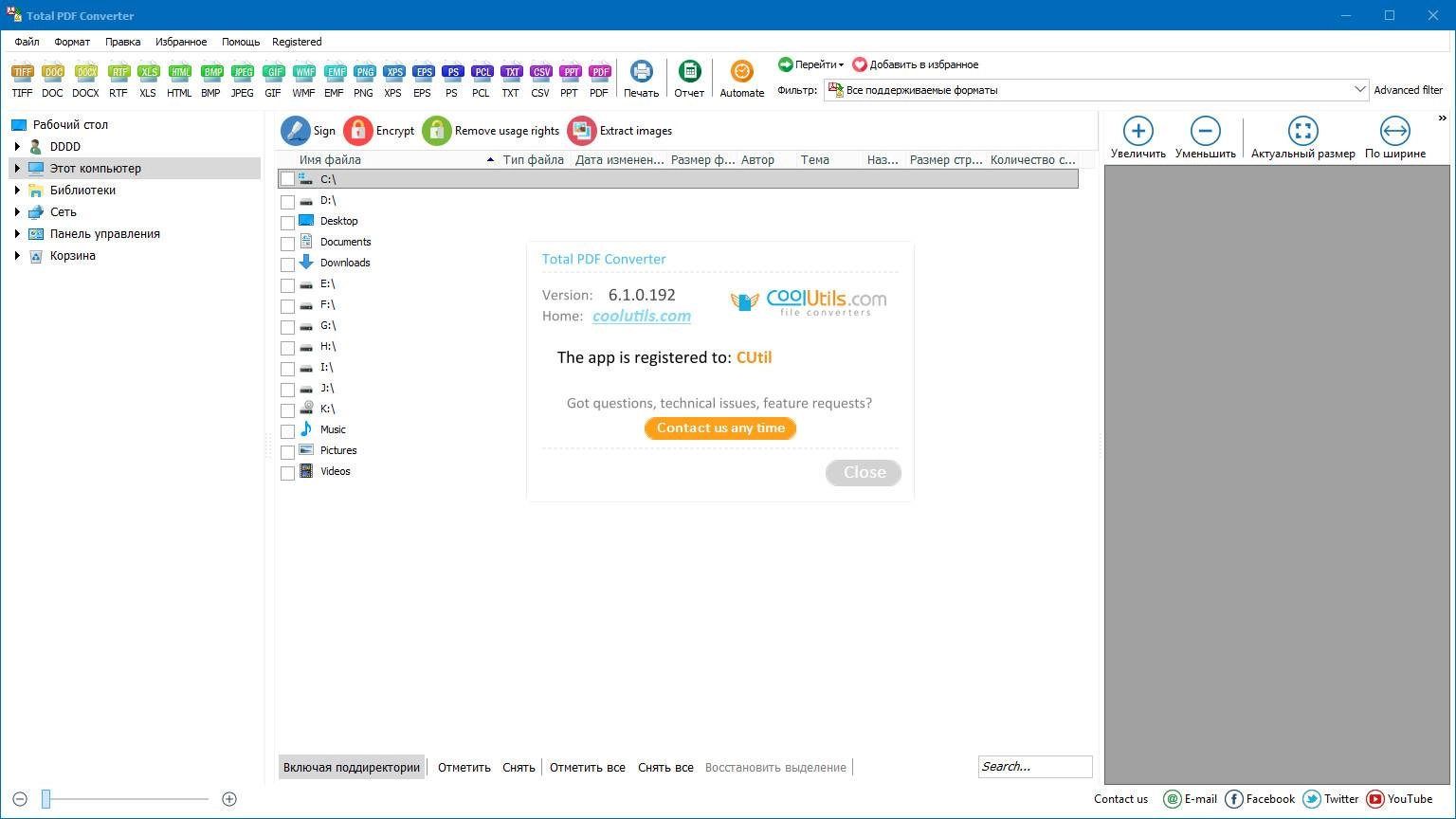
Task: Check the Downloads folder checkbox
Action: [x=287, y=264]
